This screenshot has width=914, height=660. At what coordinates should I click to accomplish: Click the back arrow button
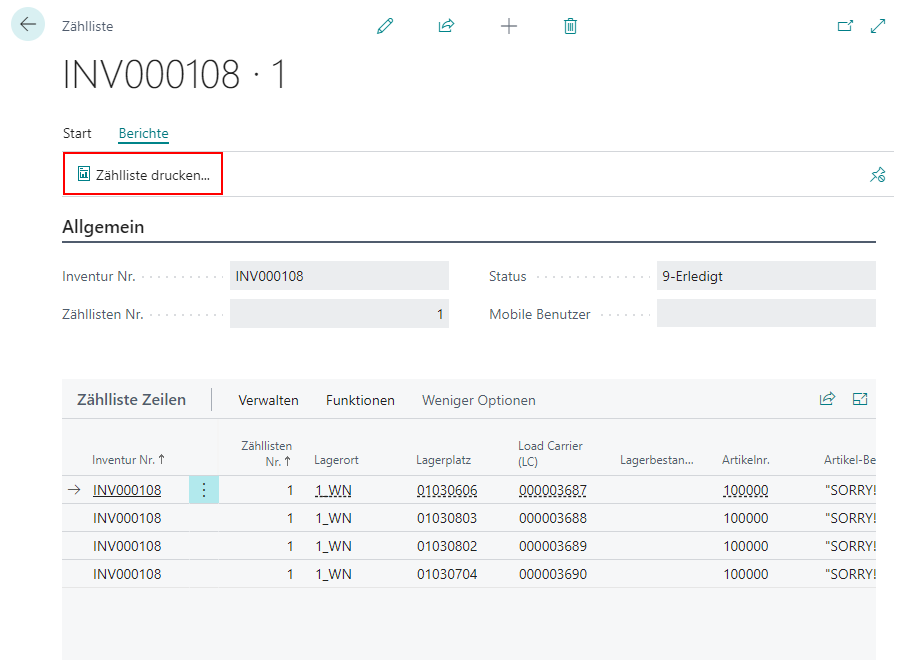27,25
